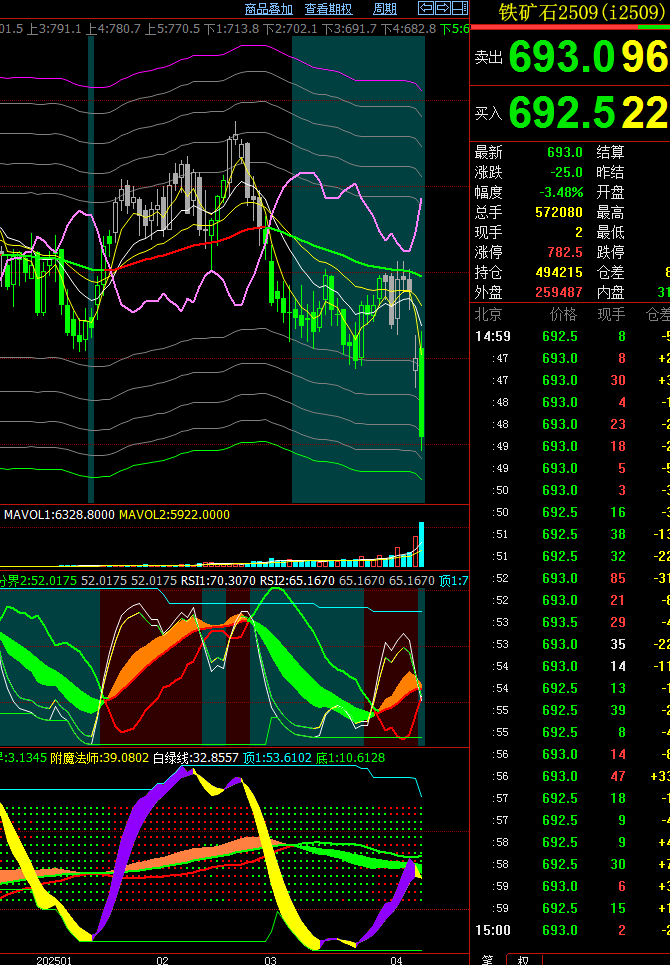
Task: Click the tallest cyan volume bar
Action: (421, 544)
